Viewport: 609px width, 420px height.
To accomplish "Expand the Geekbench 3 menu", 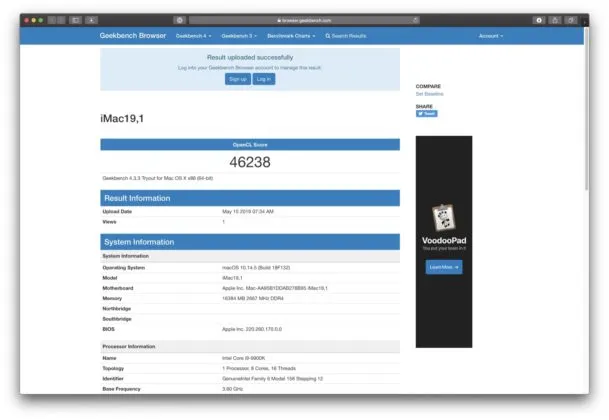I will [x=239, y=36].
